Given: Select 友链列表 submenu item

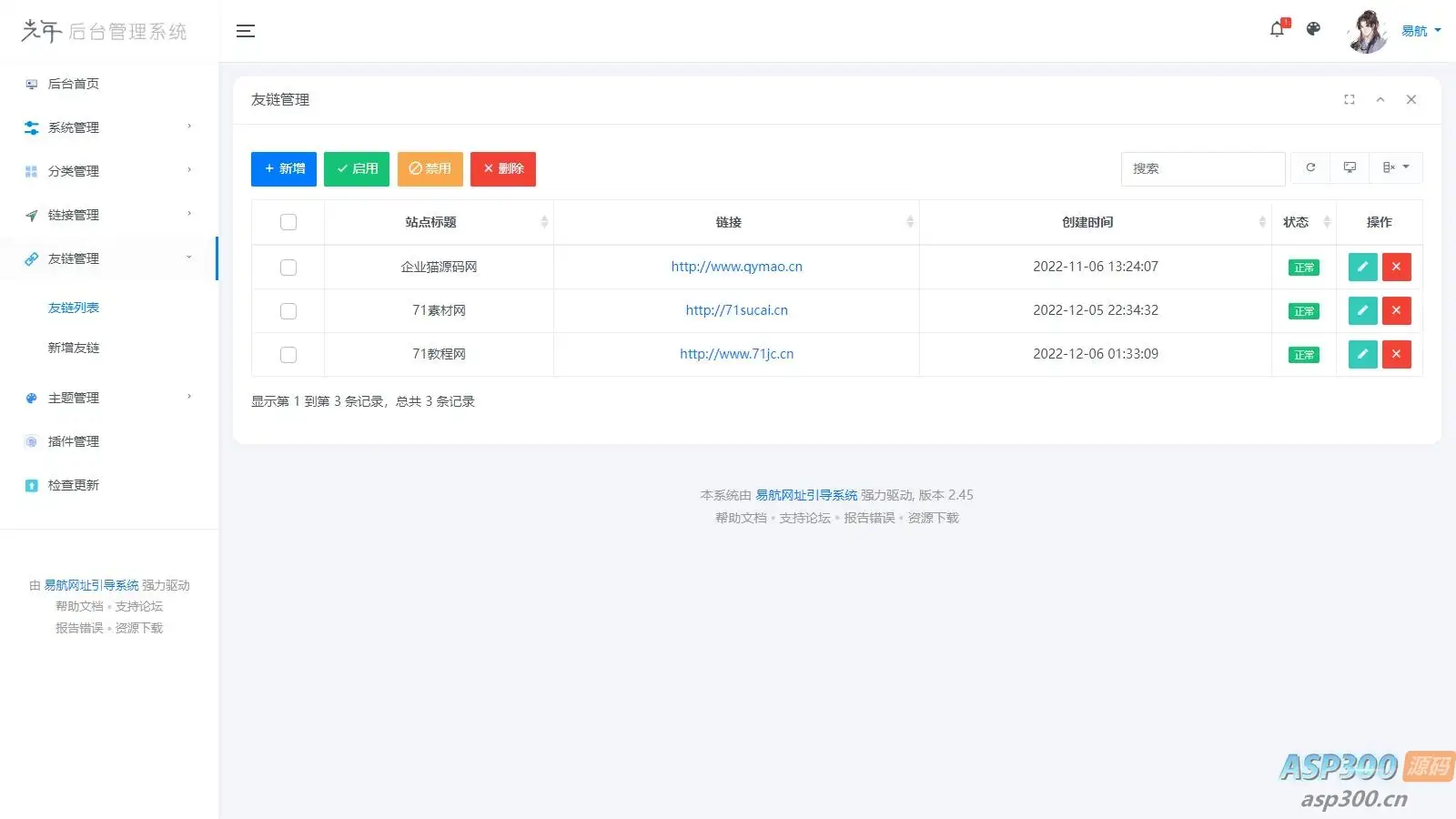Looking at the screenshot, I should 74,308.
